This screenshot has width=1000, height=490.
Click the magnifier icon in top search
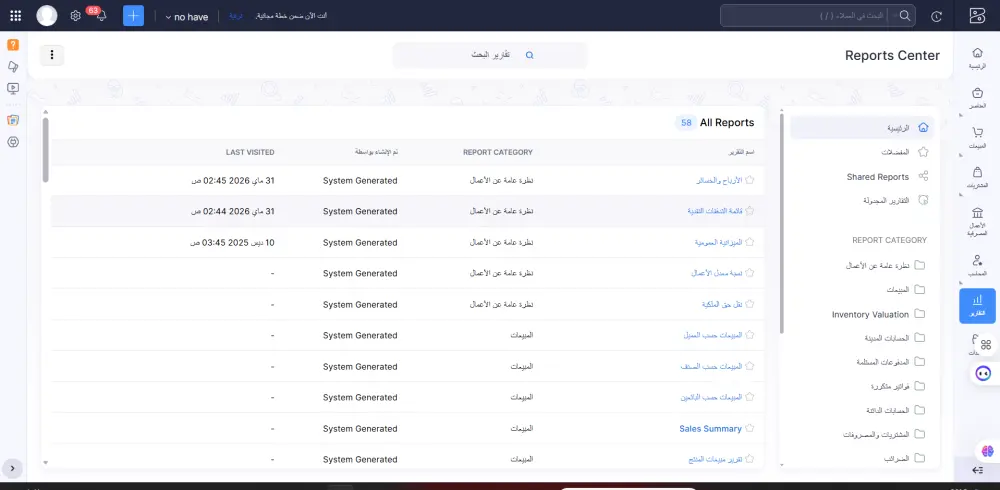click(x=904, y=16)
